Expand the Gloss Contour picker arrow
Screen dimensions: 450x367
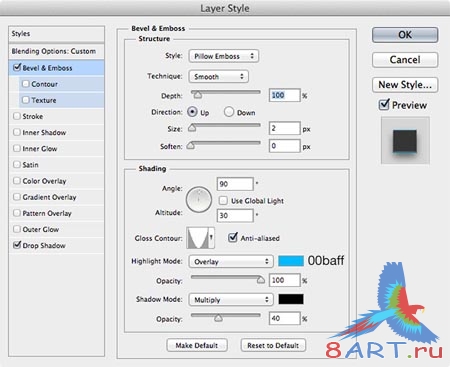[x=211, y=238]
